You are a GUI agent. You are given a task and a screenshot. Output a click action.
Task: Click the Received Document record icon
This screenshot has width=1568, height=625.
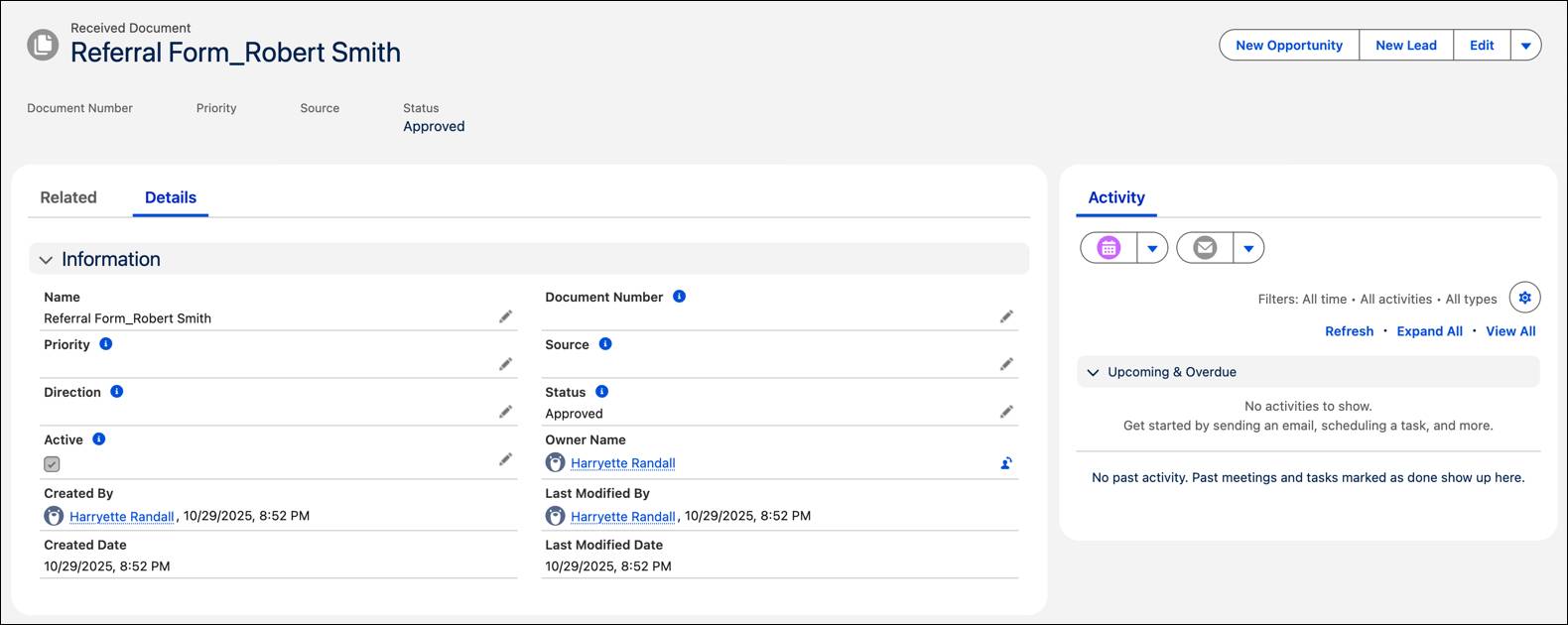pos(43,45)
